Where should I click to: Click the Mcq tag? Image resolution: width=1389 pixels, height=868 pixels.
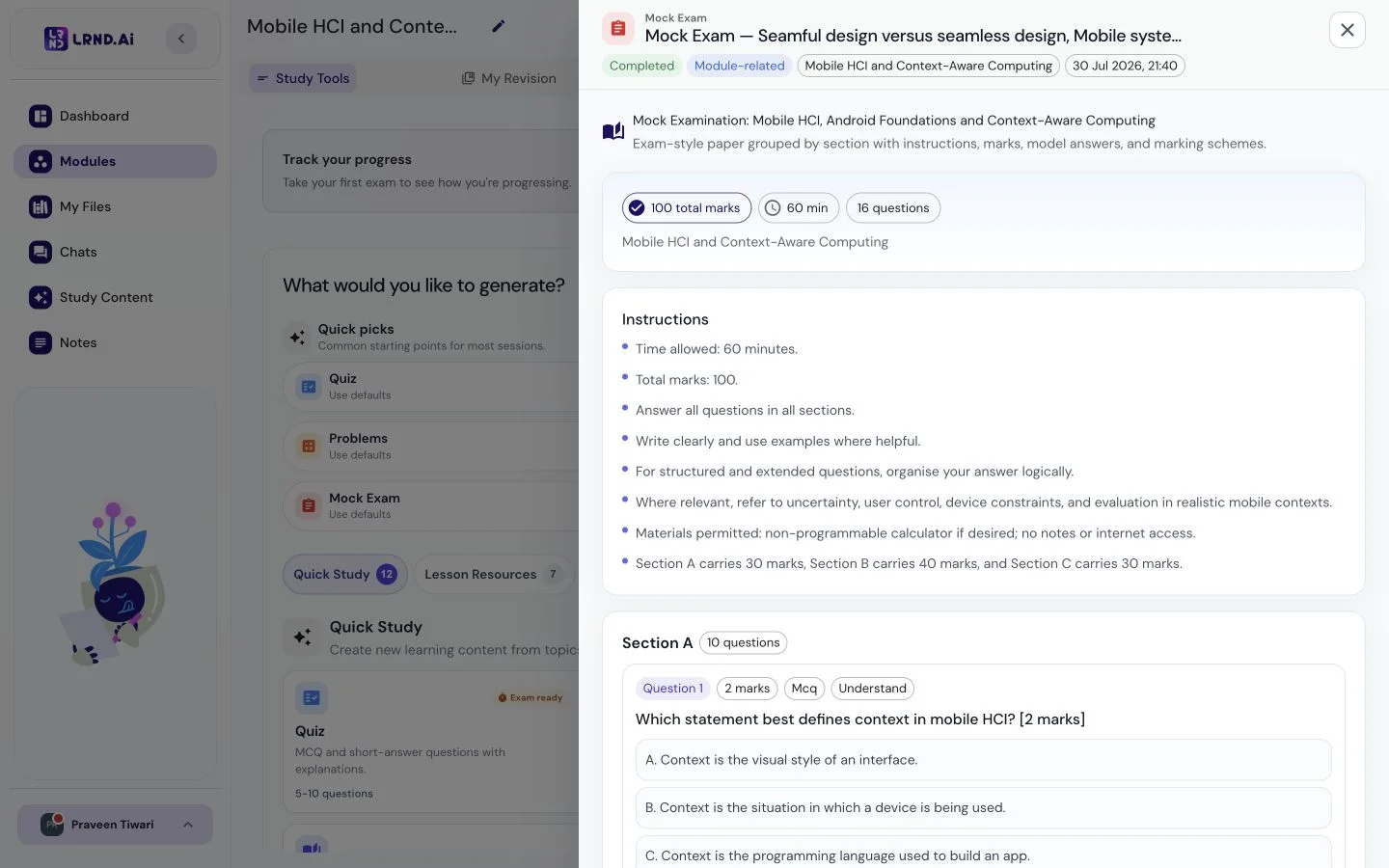click(804, 689)
